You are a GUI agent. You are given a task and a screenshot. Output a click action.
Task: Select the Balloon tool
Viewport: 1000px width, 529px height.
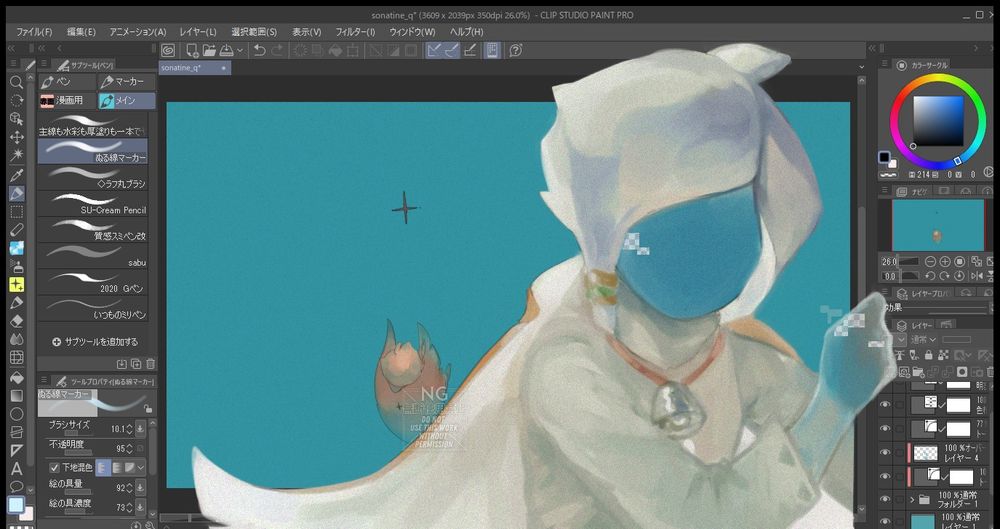(x=17, y=487)
